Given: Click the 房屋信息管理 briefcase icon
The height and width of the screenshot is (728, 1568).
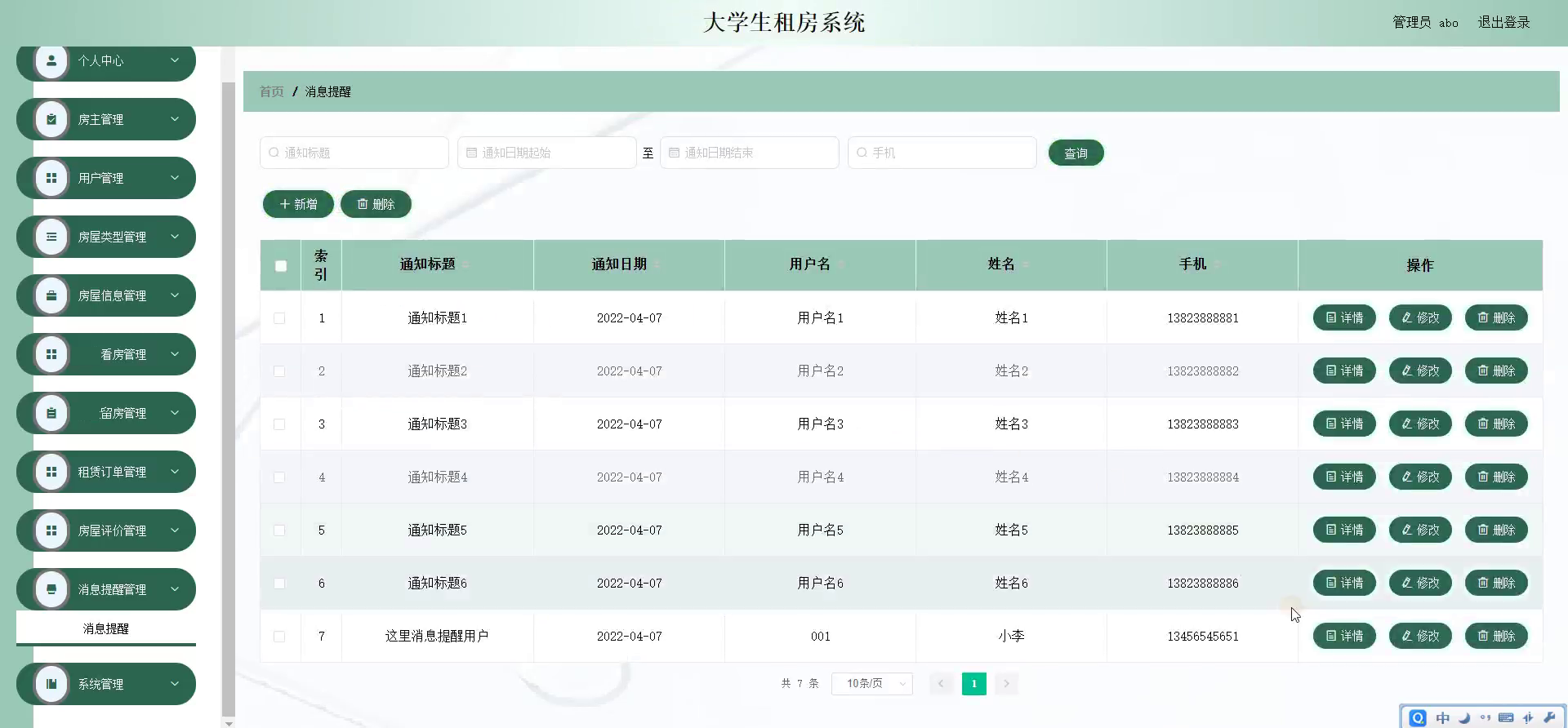Looking at the screenshot, I should [x=51, y=295].
